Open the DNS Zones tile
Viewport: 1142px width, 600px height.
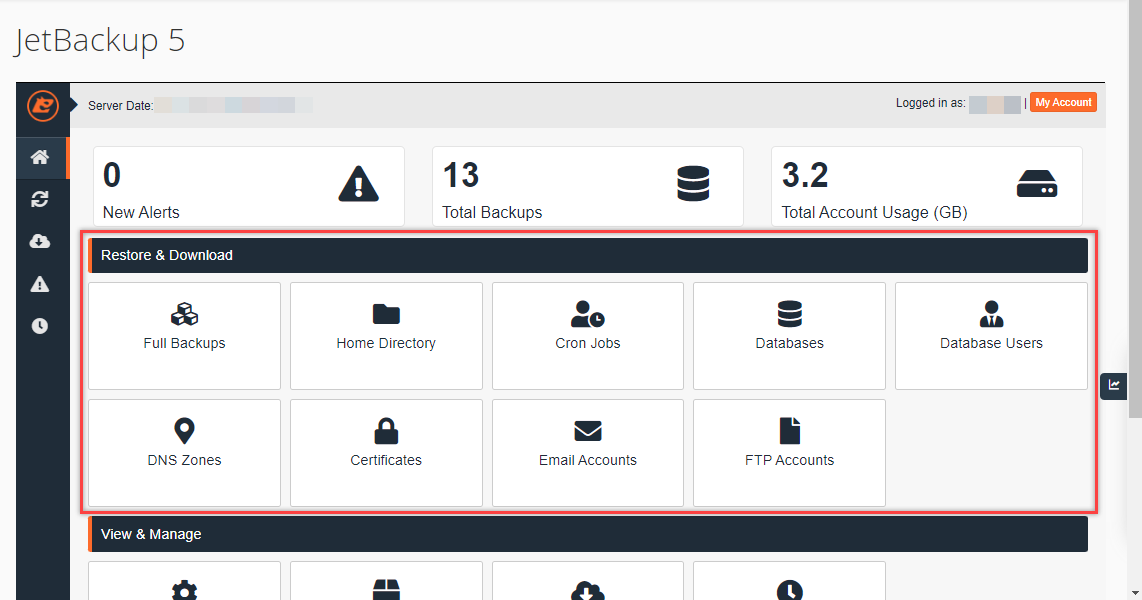[184, 453]
